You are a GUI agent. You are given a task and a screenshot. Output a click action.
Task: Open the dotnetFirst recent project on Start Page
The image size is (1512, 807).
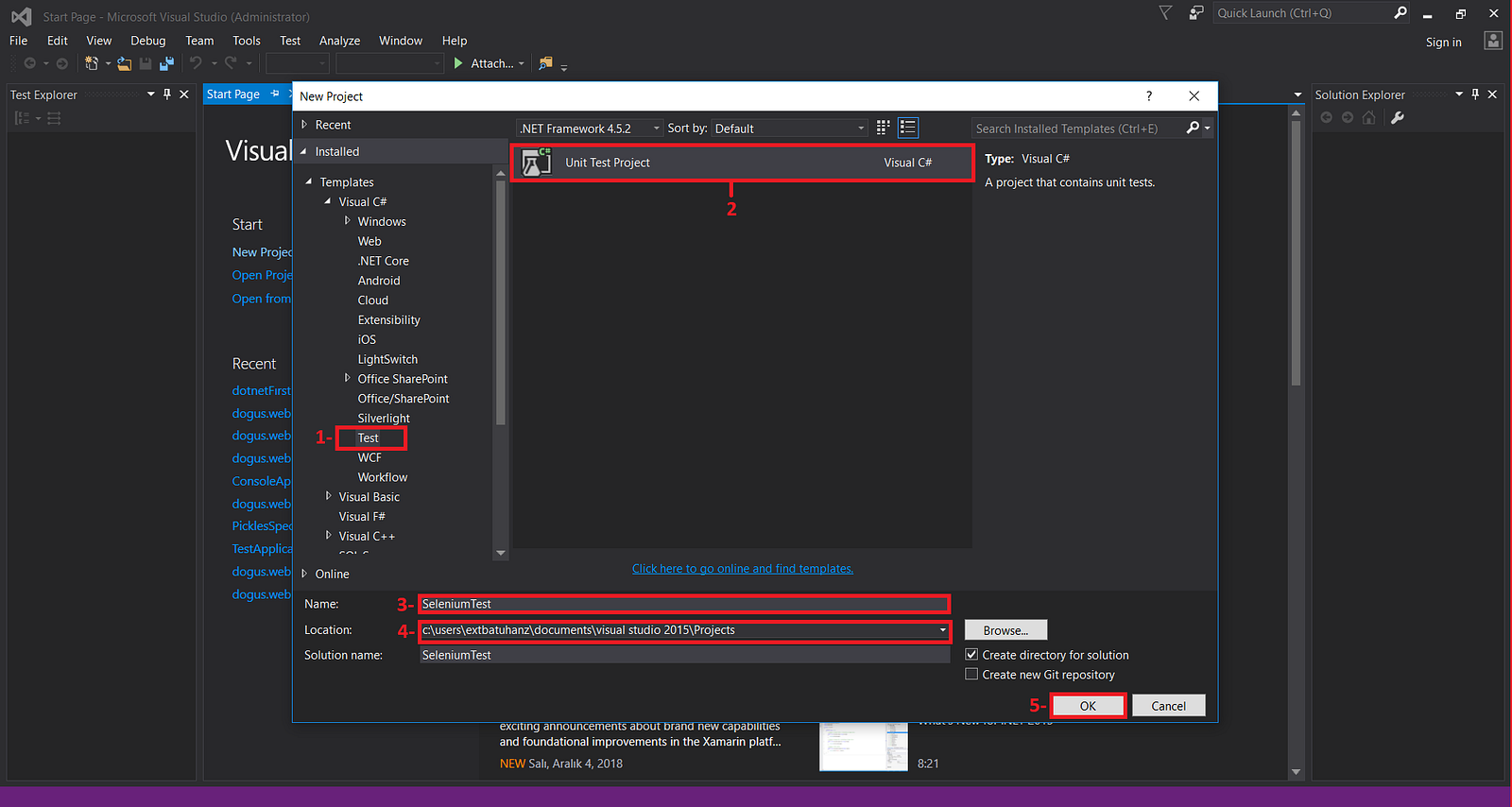262,390
